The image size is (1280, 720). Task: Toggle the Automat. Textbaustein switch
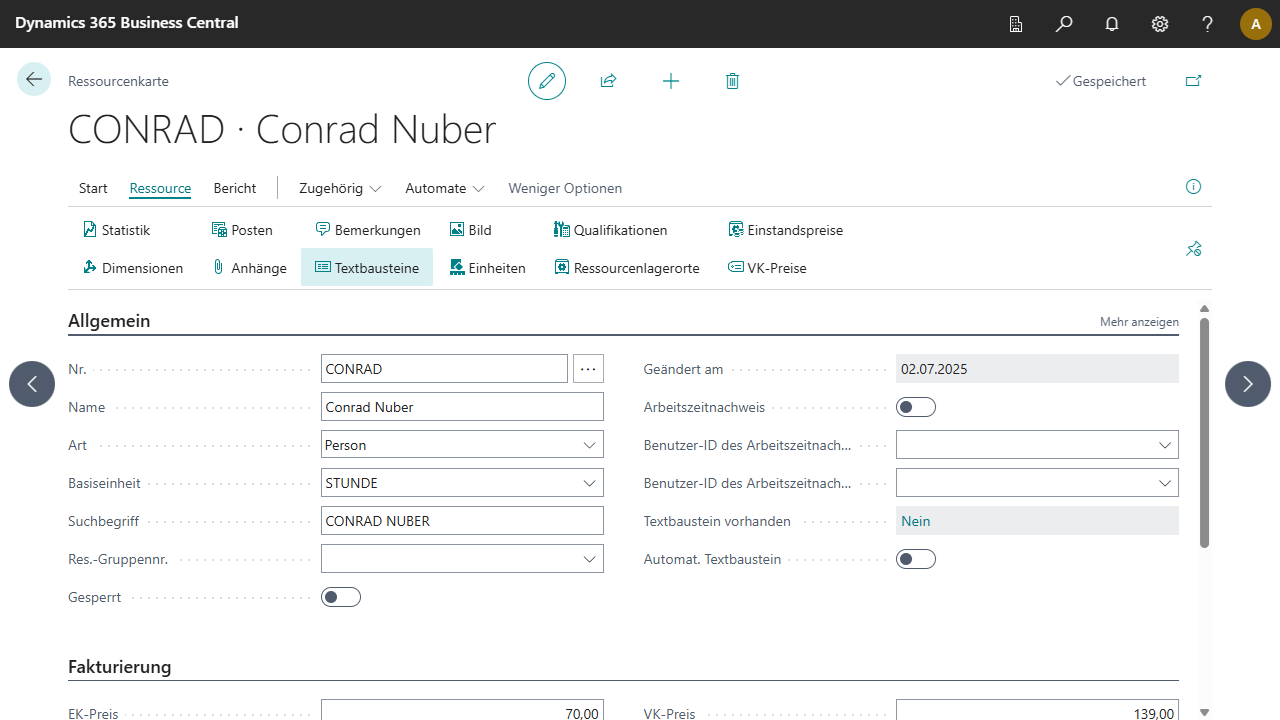point(916,559)
